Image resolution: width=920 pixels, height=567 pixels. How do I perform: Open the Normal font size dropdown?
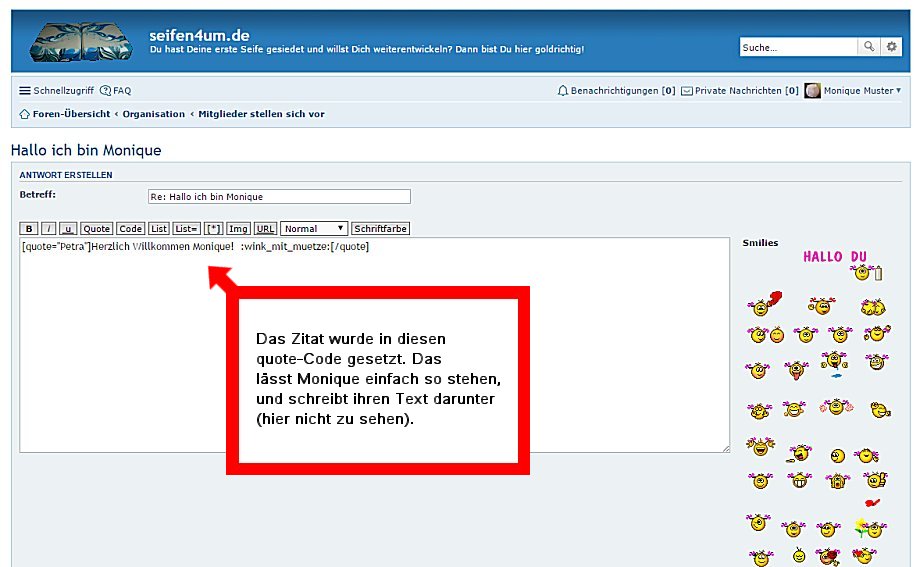click(x=314, y=228)
